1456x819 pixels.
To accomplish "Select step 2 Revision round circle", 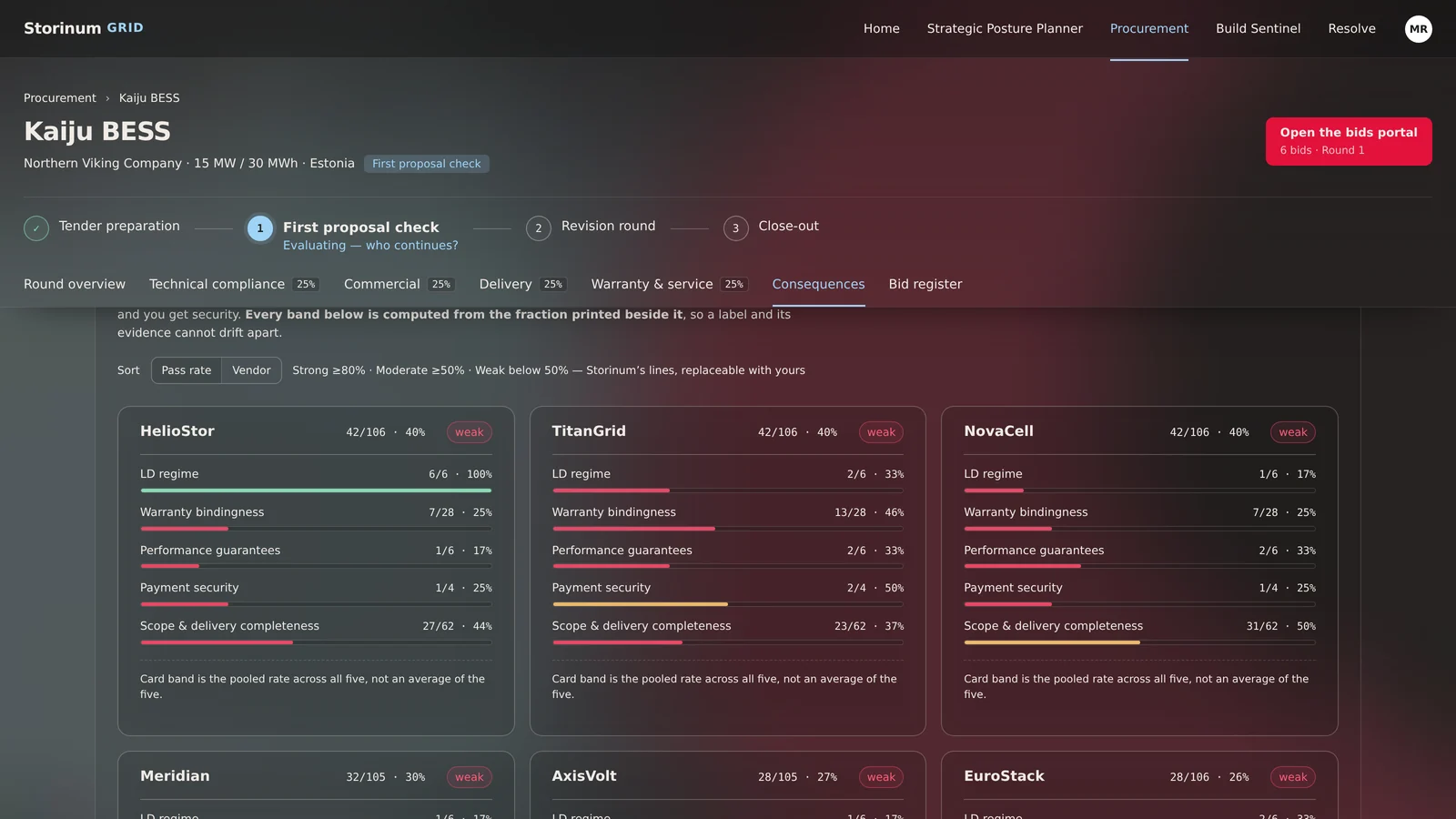I will click(539, 228).
